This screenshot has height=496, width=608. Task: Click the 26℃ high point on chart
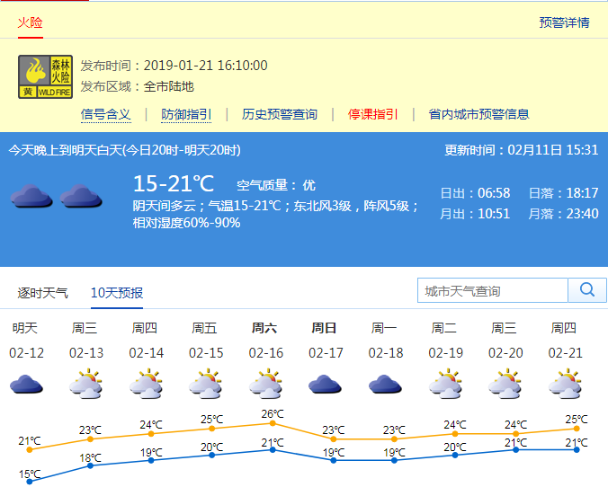273,423
